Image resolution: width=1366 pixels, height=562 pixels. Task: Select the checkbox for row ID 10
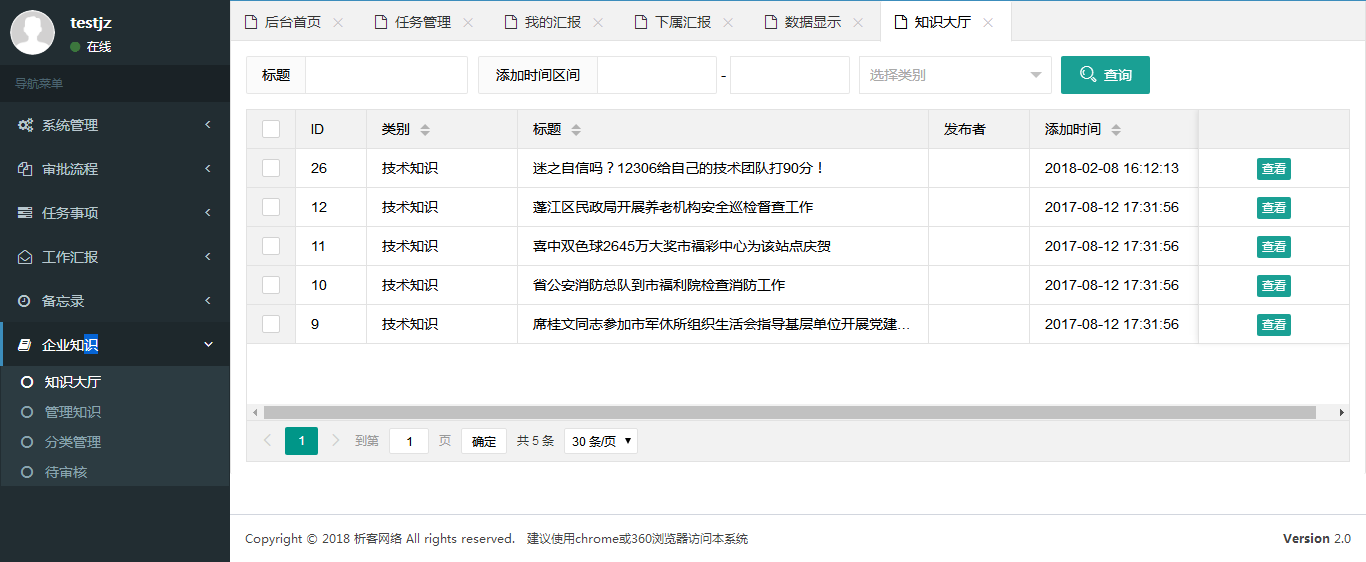(x=271, y=285)
